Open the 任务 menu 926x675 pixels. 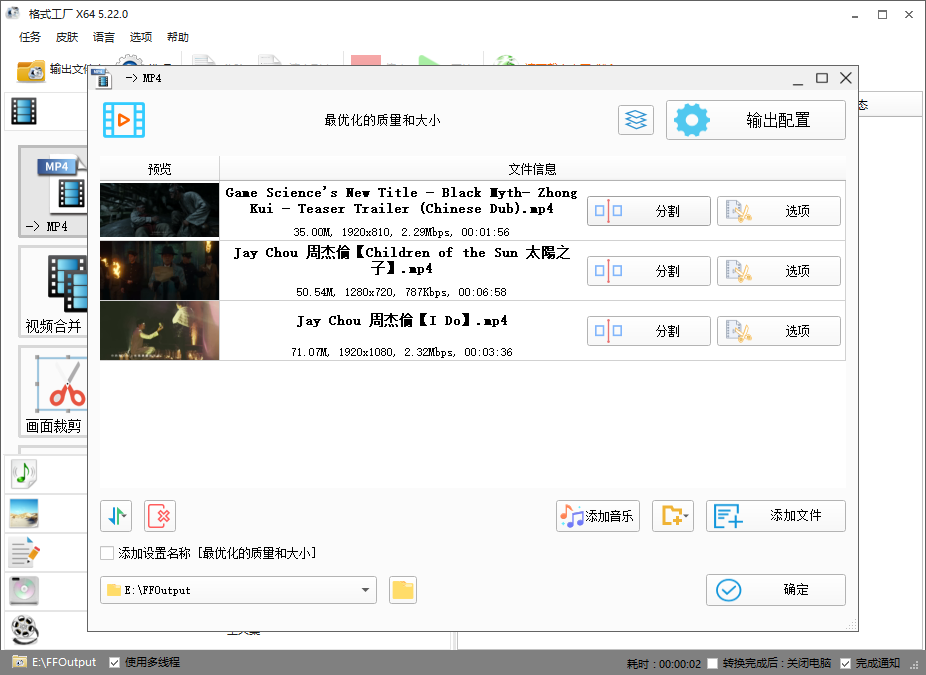pos(30,37)
